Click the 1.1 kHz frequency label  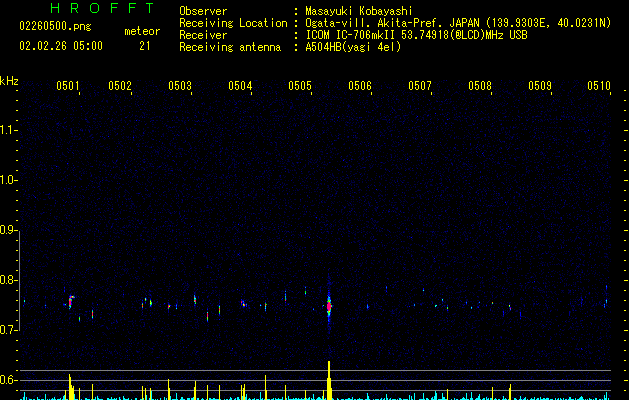[x=8, y=130]
